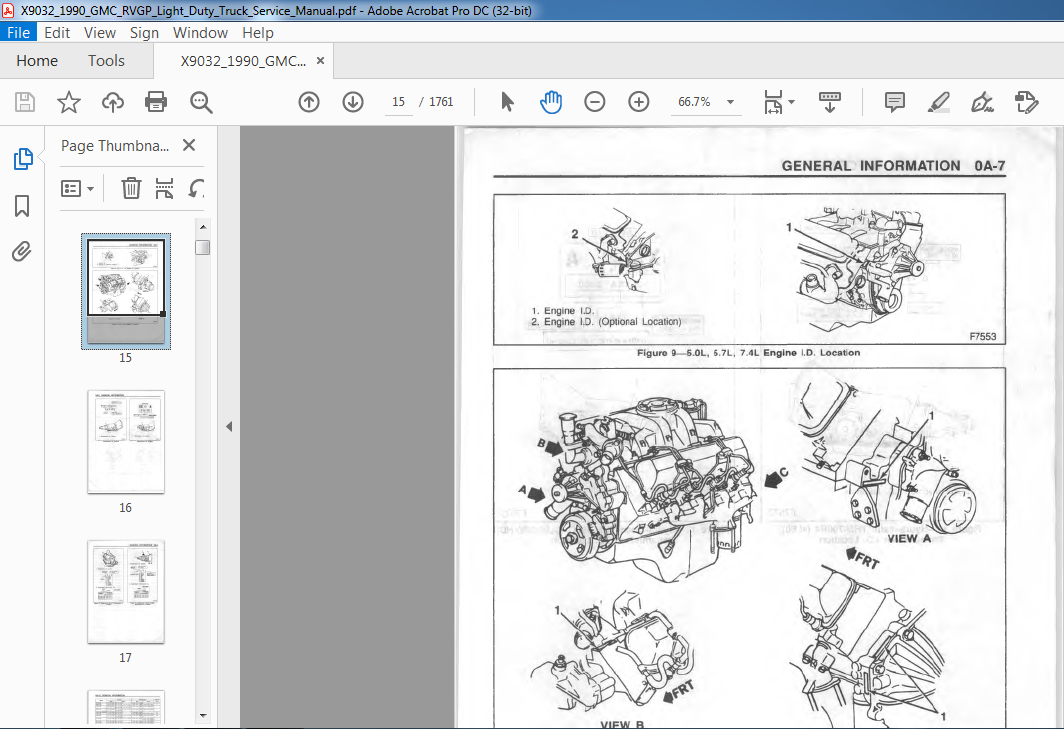1064x729 pixels.
Task: Open the zoom level 66.7% dropdown
Action: (731, 102)
